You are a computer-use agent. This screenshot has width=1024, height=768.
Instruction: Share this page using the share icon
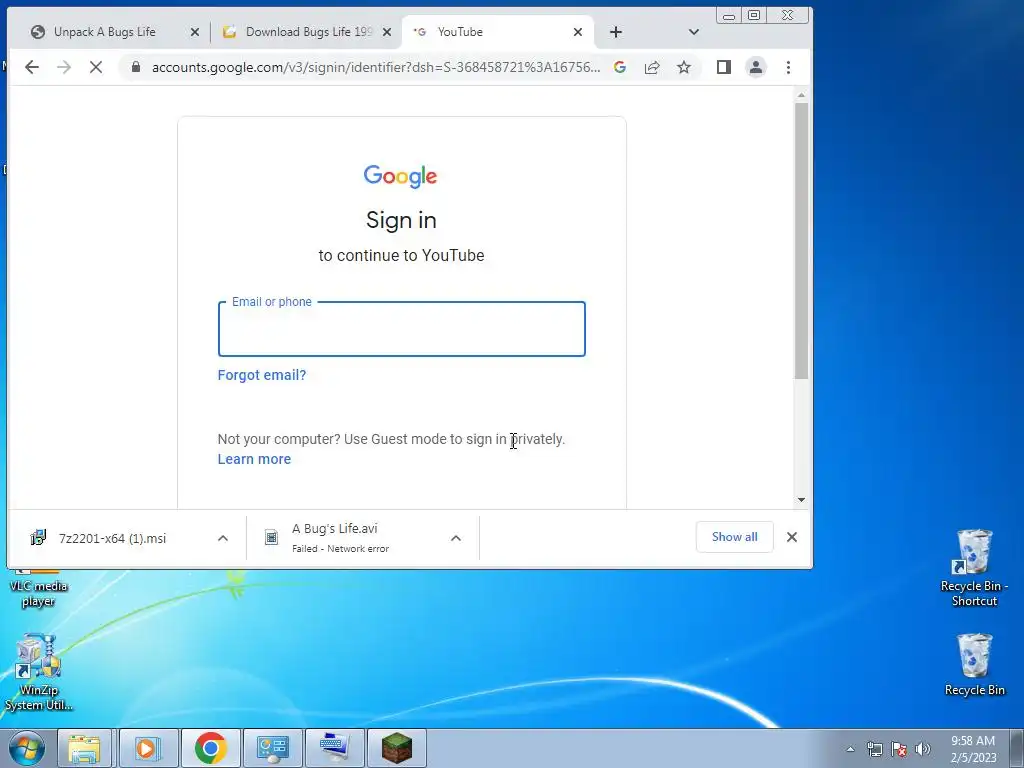tap(652, 67)
